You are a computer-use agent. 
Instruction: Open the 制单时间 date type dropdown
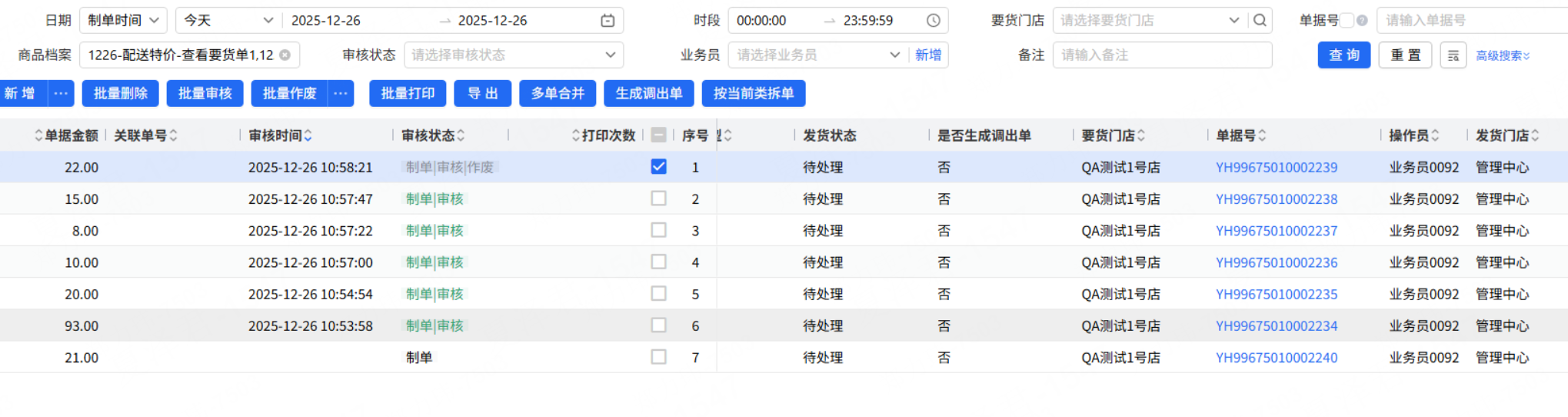pos(123,21)
